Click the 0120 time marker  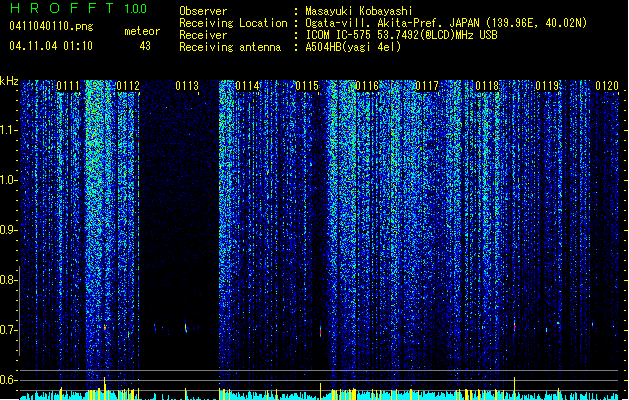[607, 86]
